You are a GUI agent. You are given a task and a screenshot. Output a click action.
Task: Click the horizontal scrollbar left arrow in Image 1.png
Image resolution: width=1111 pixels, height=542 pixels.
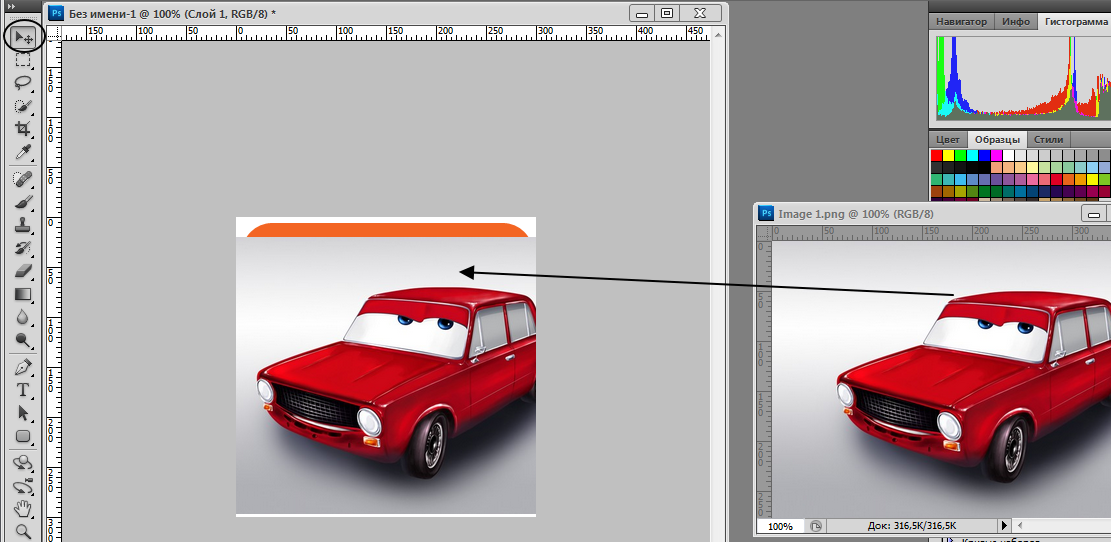[x=1020, y=526]
